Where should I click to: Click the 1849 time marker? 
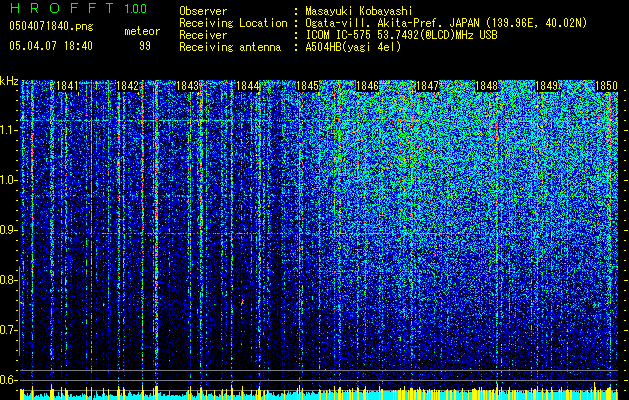point(547,87)
